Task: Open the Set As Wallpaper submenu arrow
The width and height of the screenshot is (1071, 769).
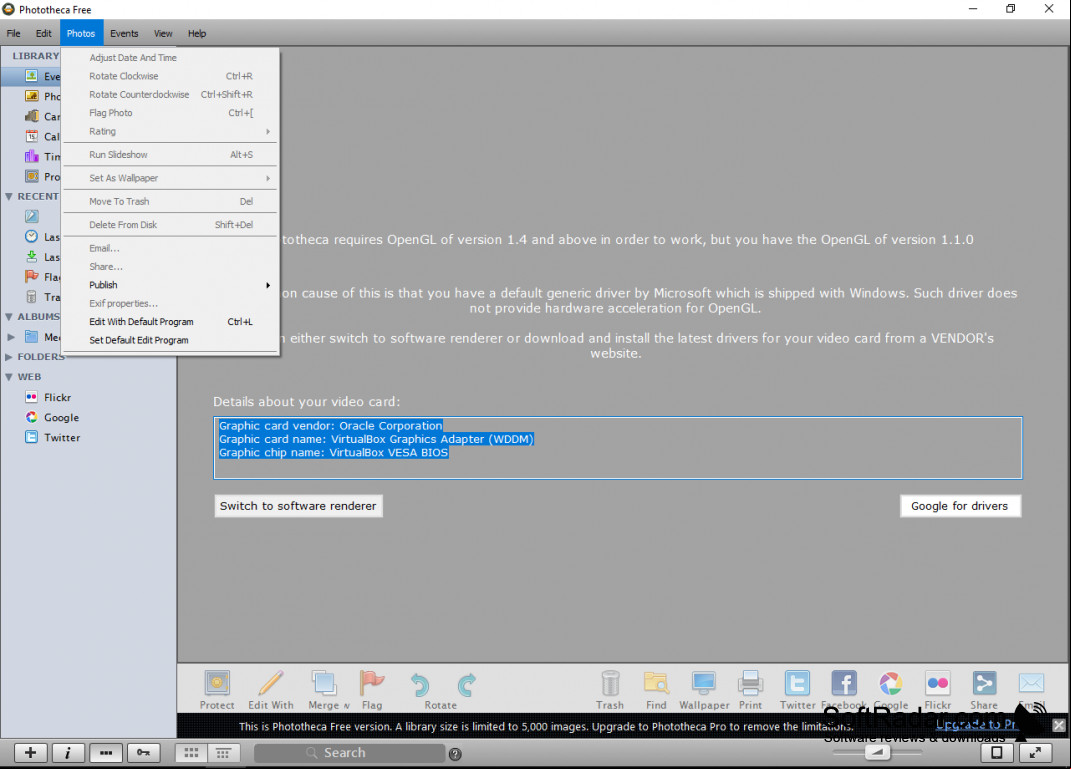Action: tap(268, 178)
